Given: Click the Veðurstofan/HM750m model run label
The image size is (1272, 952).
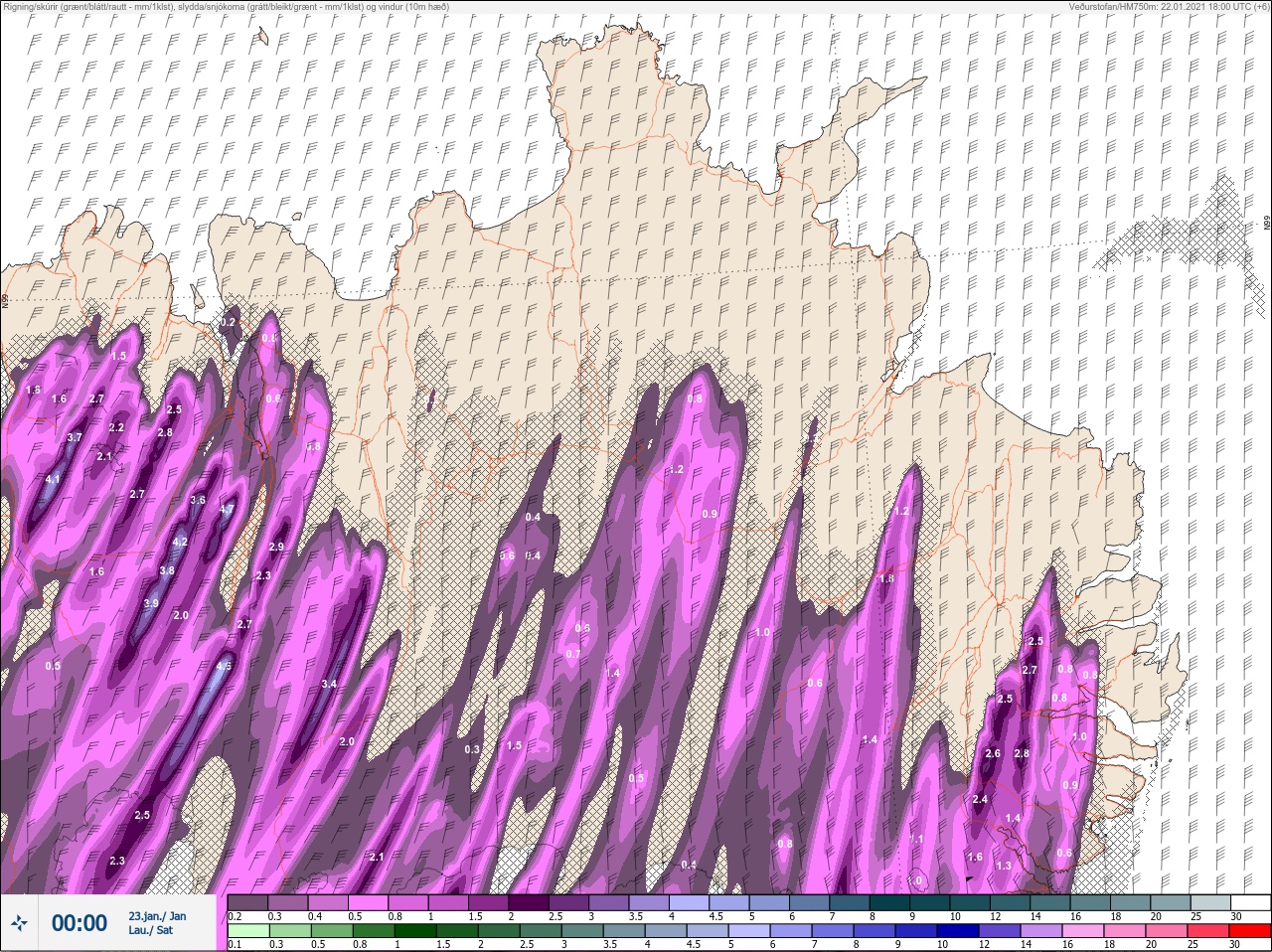Looking at the screenshot, I should click(1169, 6).
